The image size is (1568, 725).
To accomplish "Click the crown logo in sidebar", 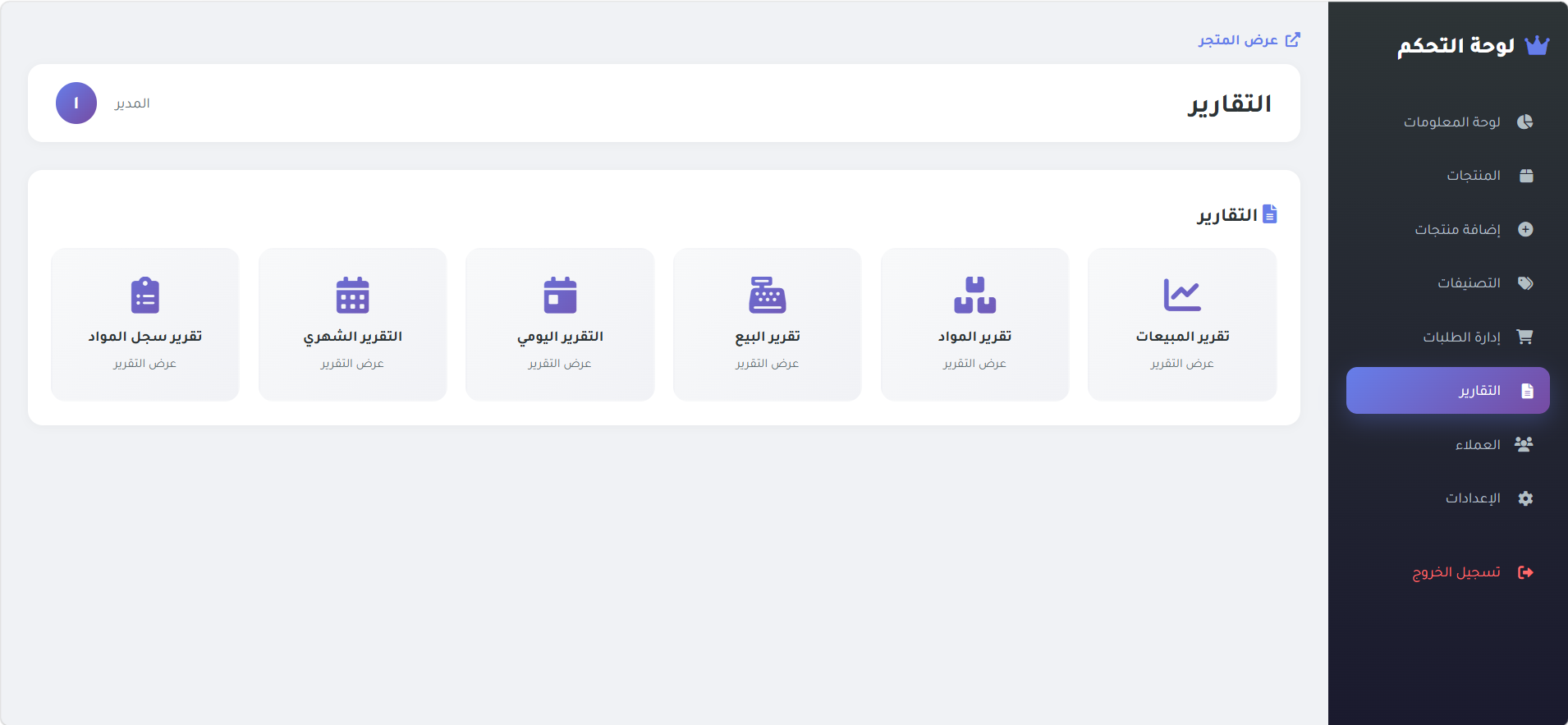I will [x=1537, y=45].
